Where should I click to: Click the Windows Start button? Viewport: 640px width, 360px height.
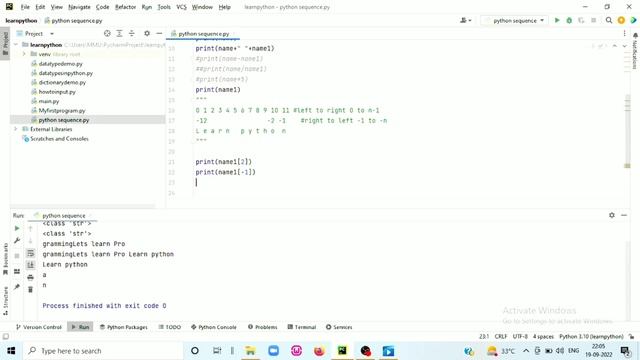click(x=11, y=351)
